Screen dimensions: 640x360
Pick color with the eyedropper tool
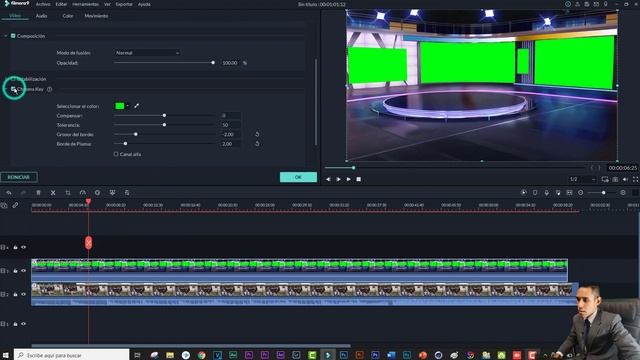[x=136, y=106]
